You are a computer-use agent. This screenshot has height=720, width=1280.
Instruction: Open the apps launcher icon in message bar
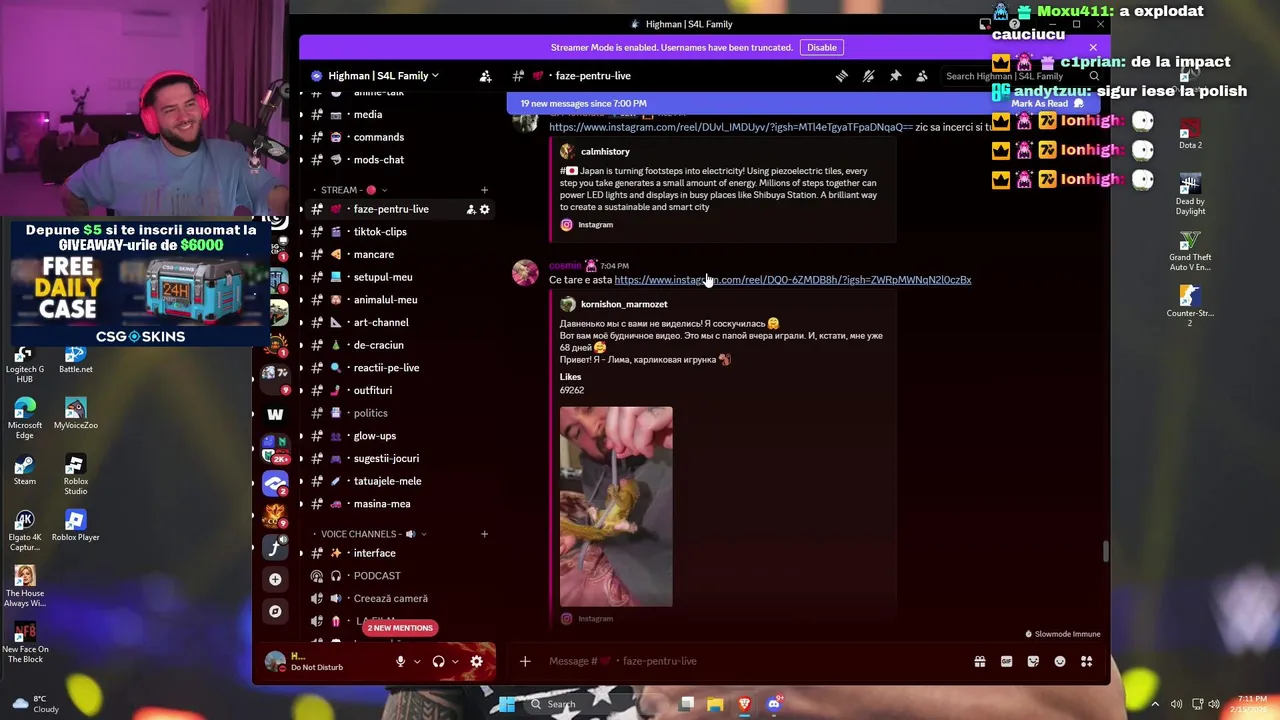point(1086,661)
